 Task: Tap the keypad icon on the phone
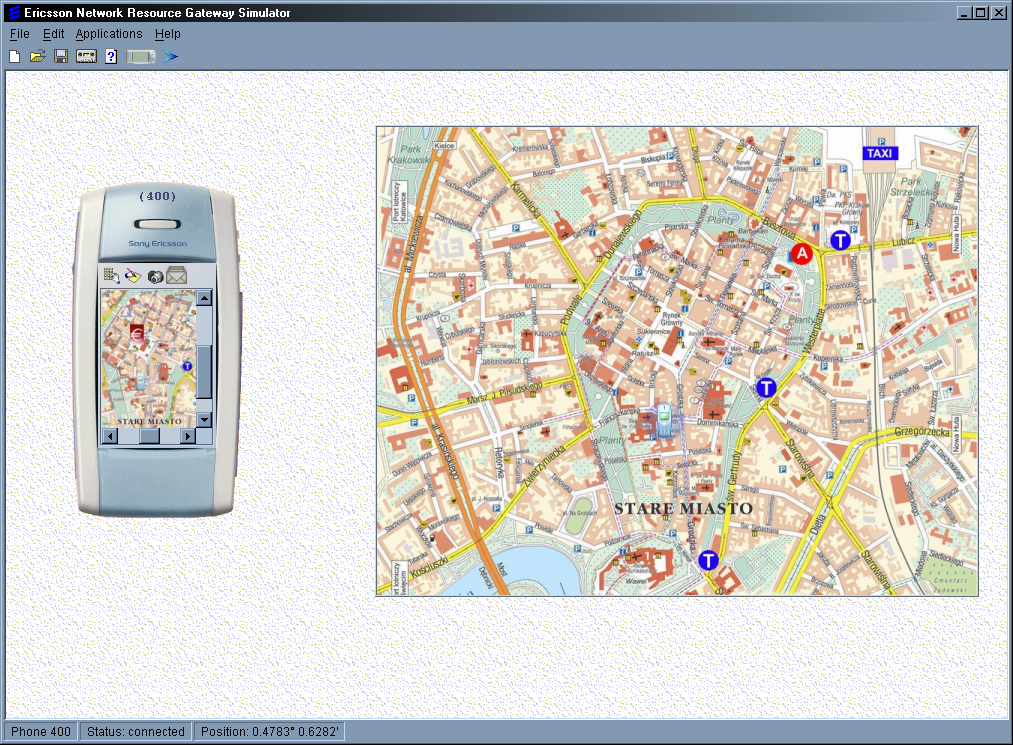click(x=111, y=276)
